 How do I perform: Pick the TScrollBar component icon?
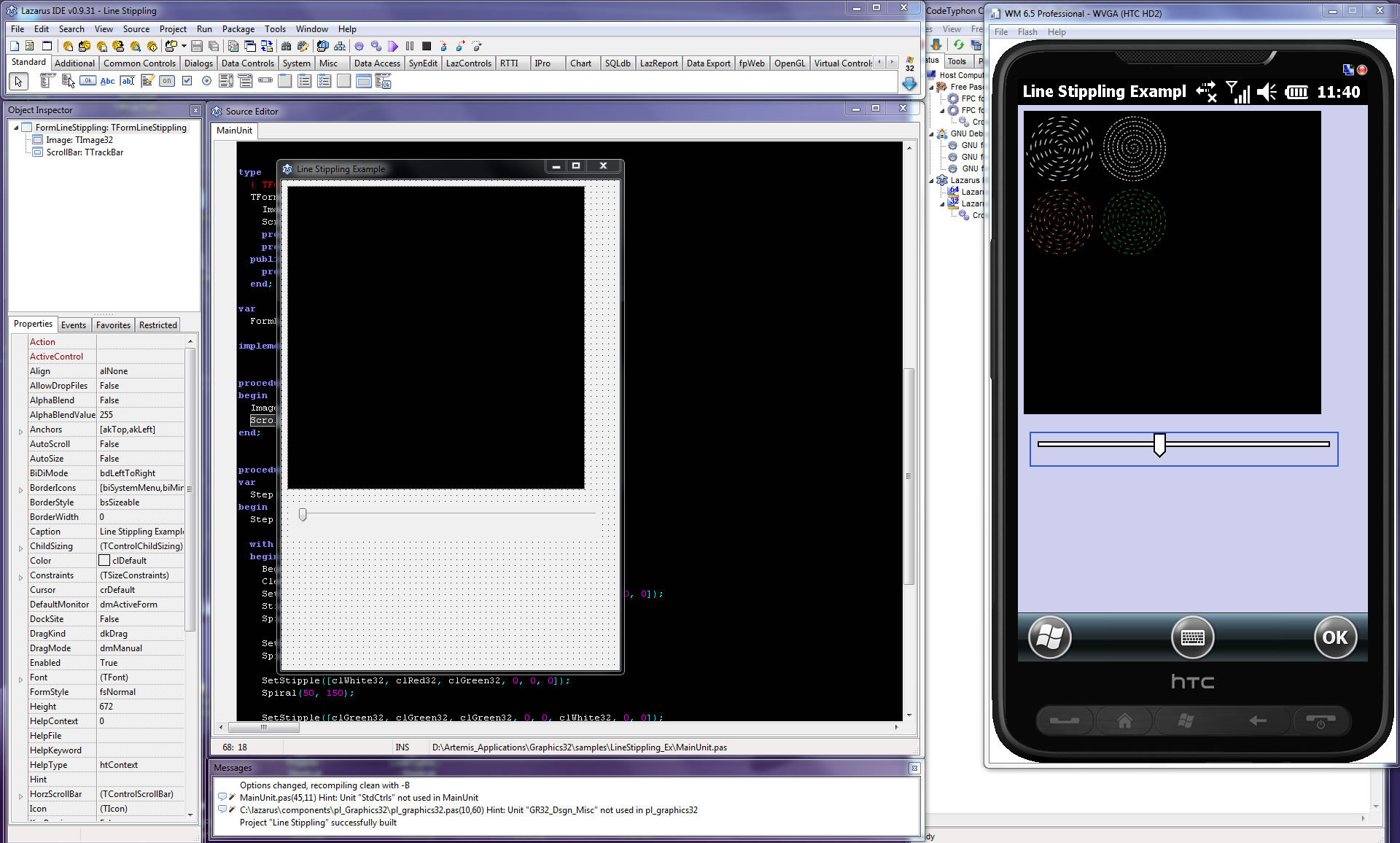(265, 81)
